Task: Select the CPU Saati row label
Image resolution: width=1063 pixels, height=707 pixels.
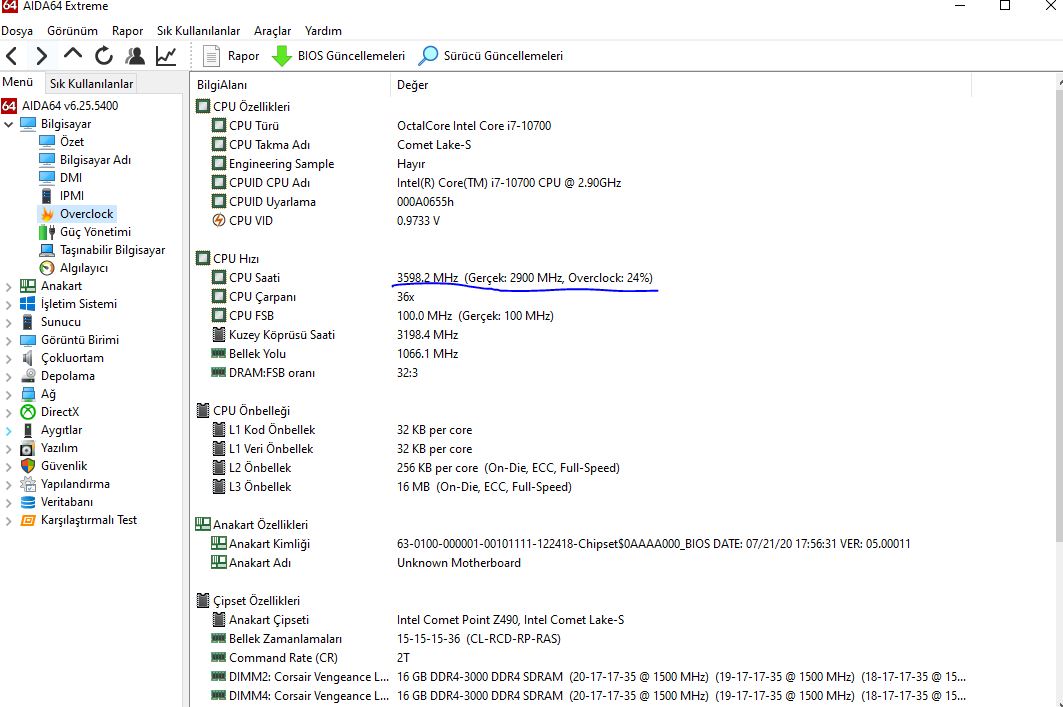Action: (254, 278)
